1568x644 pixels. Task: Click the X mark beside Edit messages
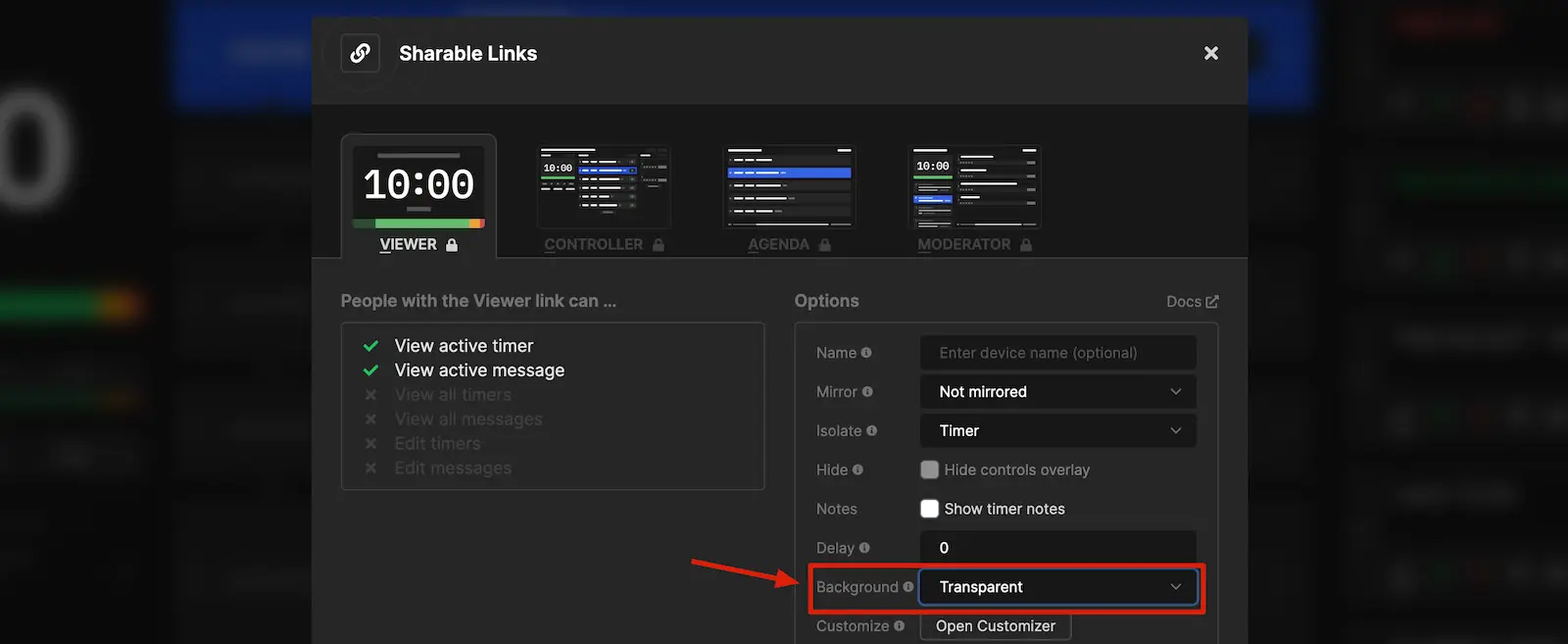[x=370, y=469]
